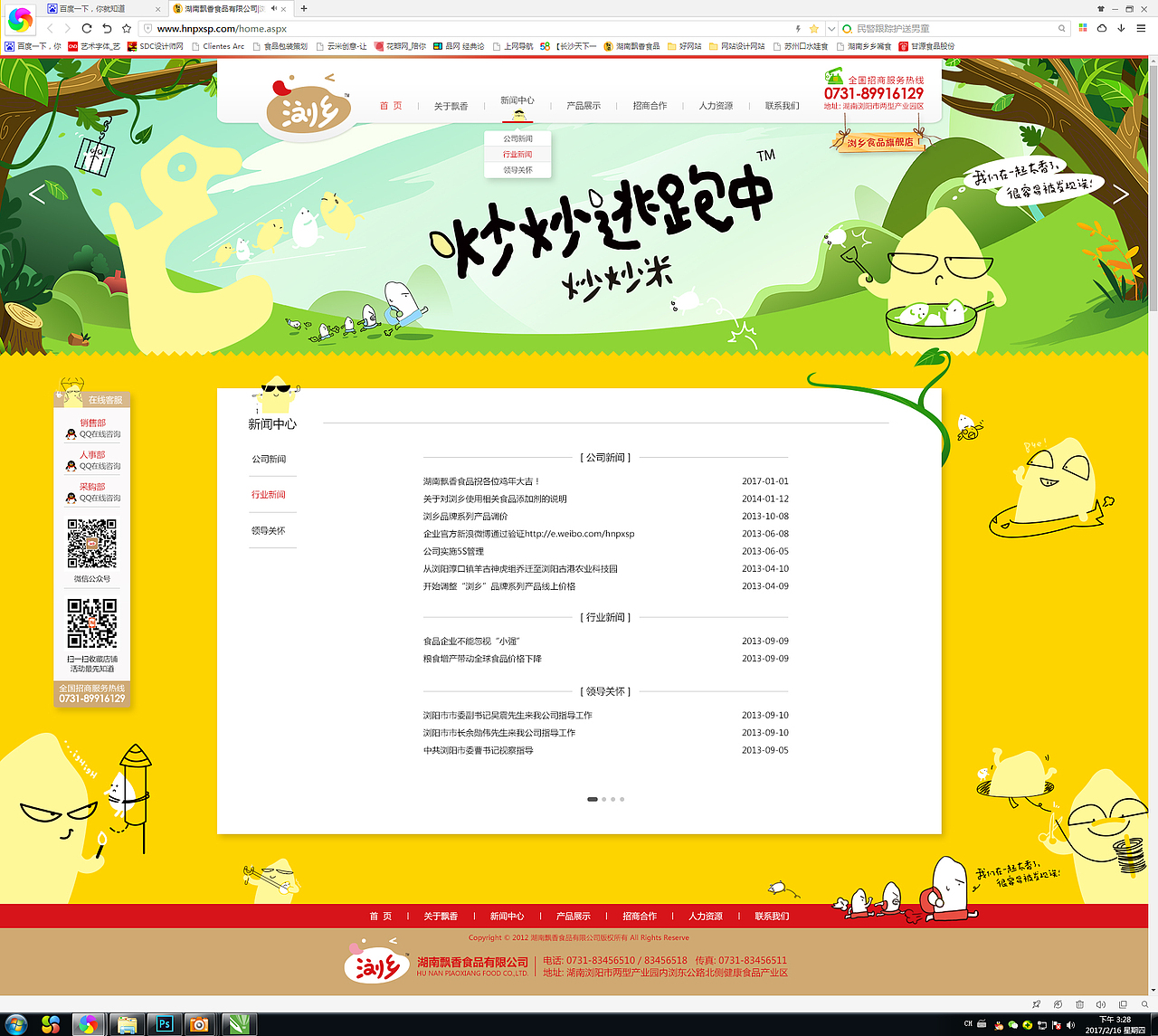Click the colorful apps grid icon
The image size is (1158, 1036).
pos(1083,28)
